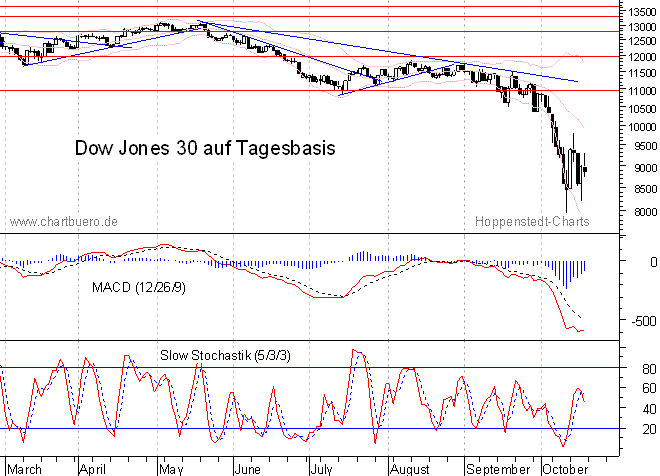This screenshot has height=476, width=660.
Task: Click the 12500 price axis value
Action: [642, 41]
